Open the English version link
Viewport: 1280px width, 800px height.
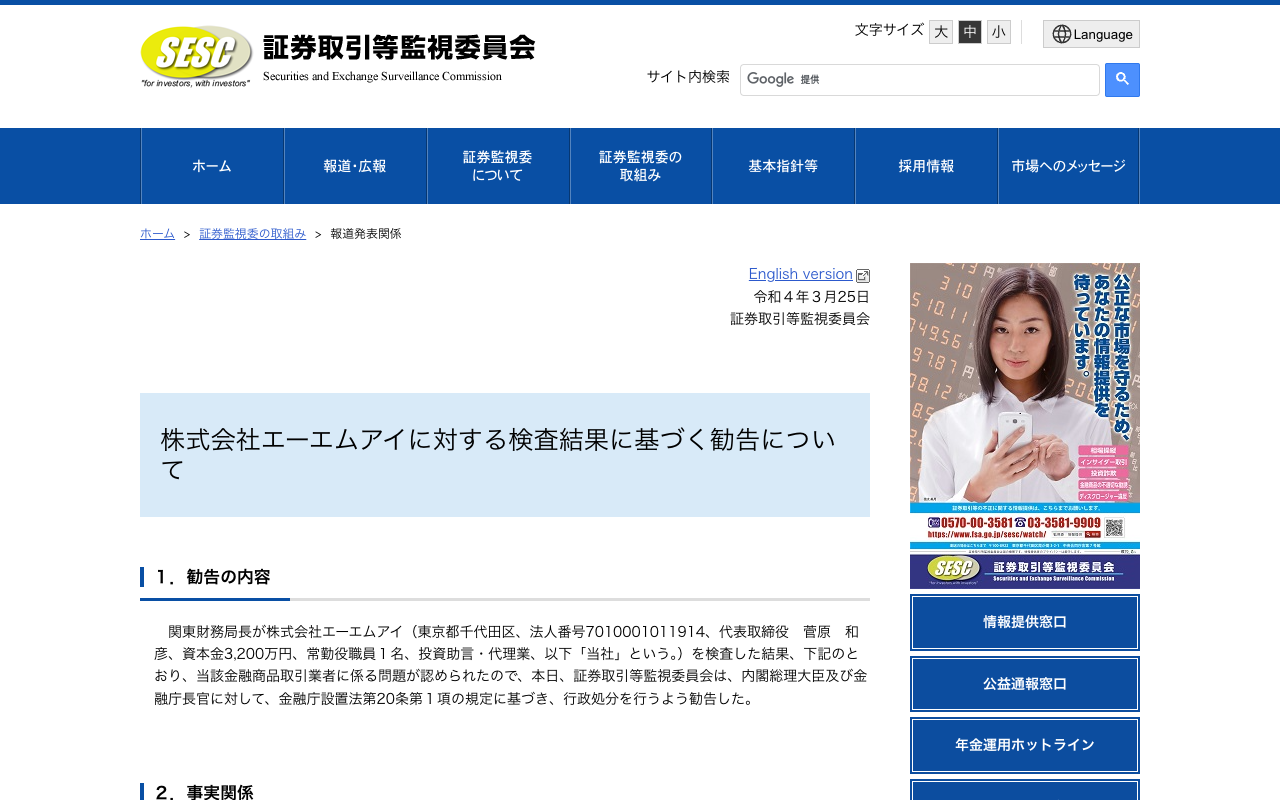coord(800,274)
